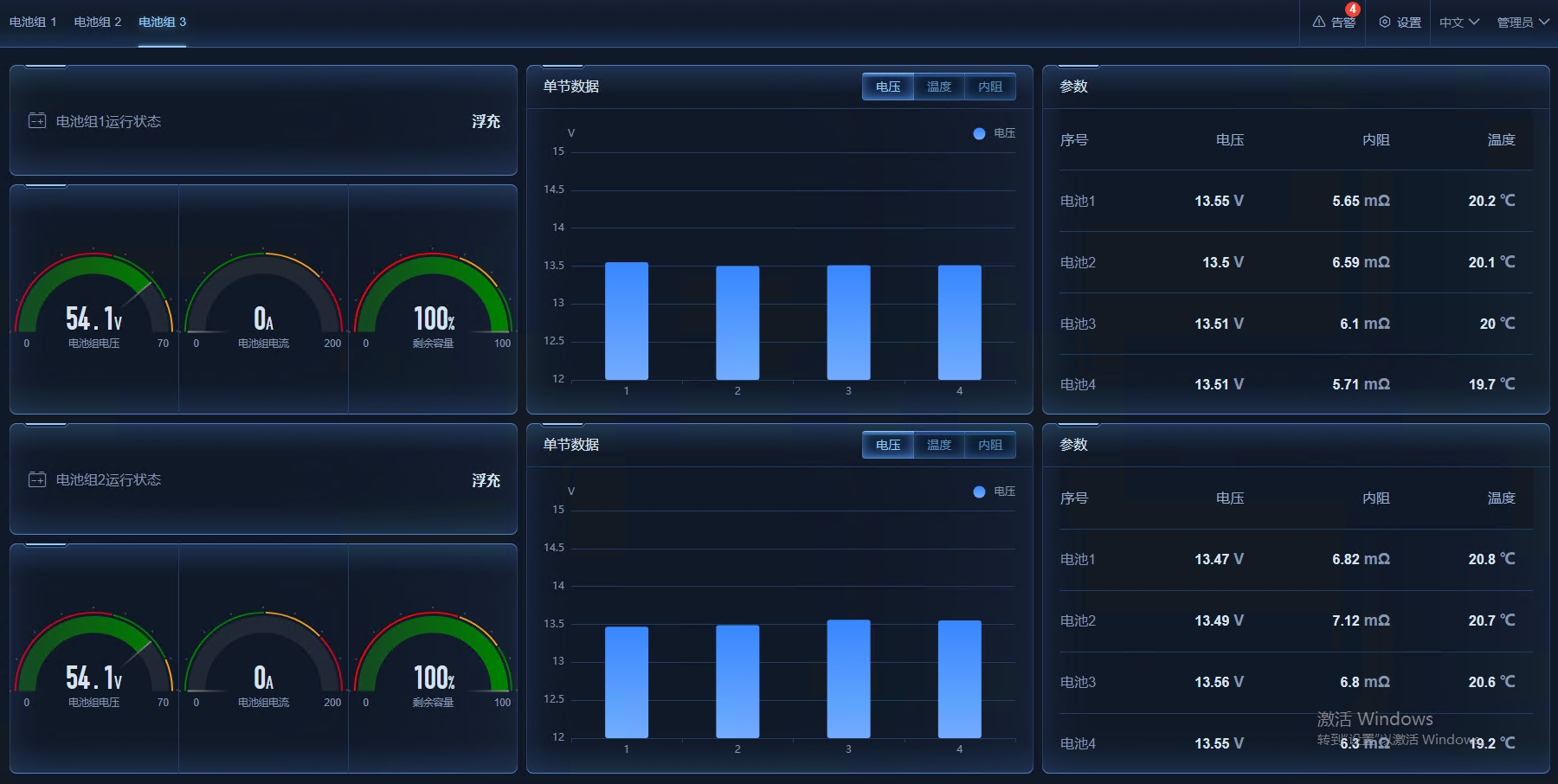The width and height of the screenshot is (1558, 784).
Task: Toggle voltage legend in top chart
Action: click(994, 133)
